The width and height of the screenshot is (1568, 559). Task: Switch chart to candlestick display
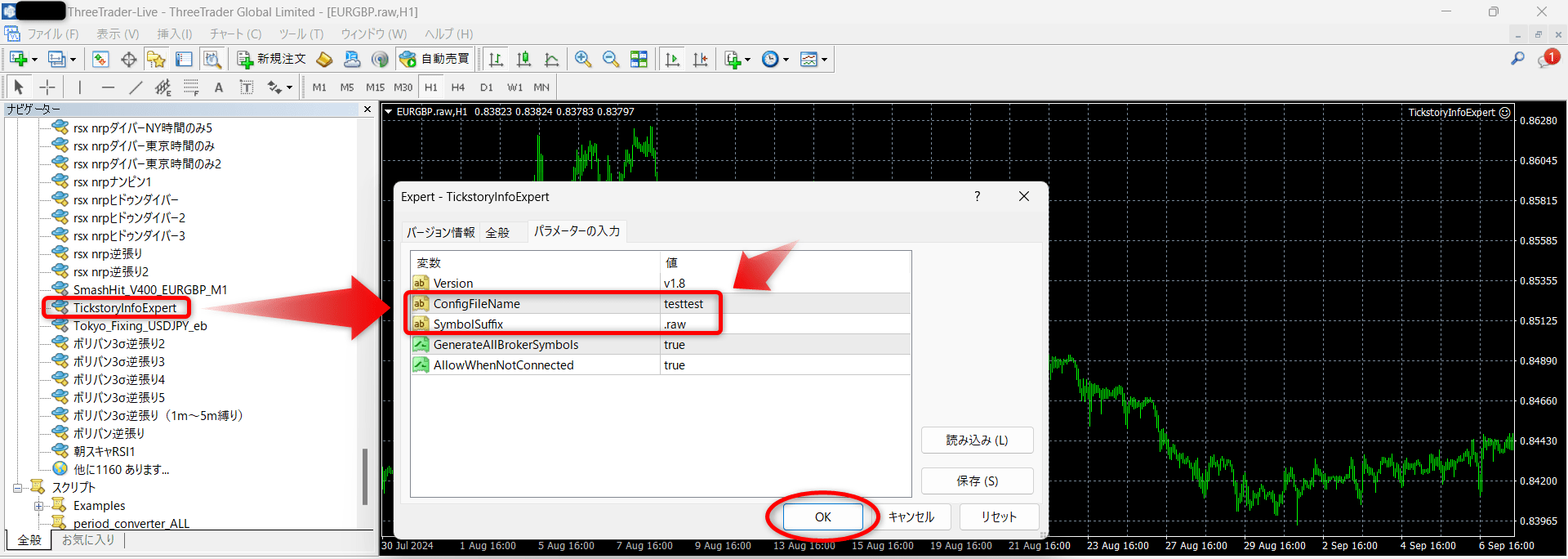(523, 59)
